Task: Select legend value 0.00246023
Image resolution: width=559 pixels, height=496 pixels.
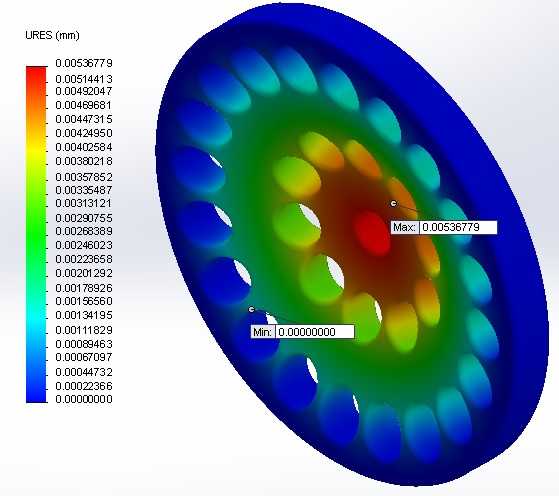Action: click(84, 245)
